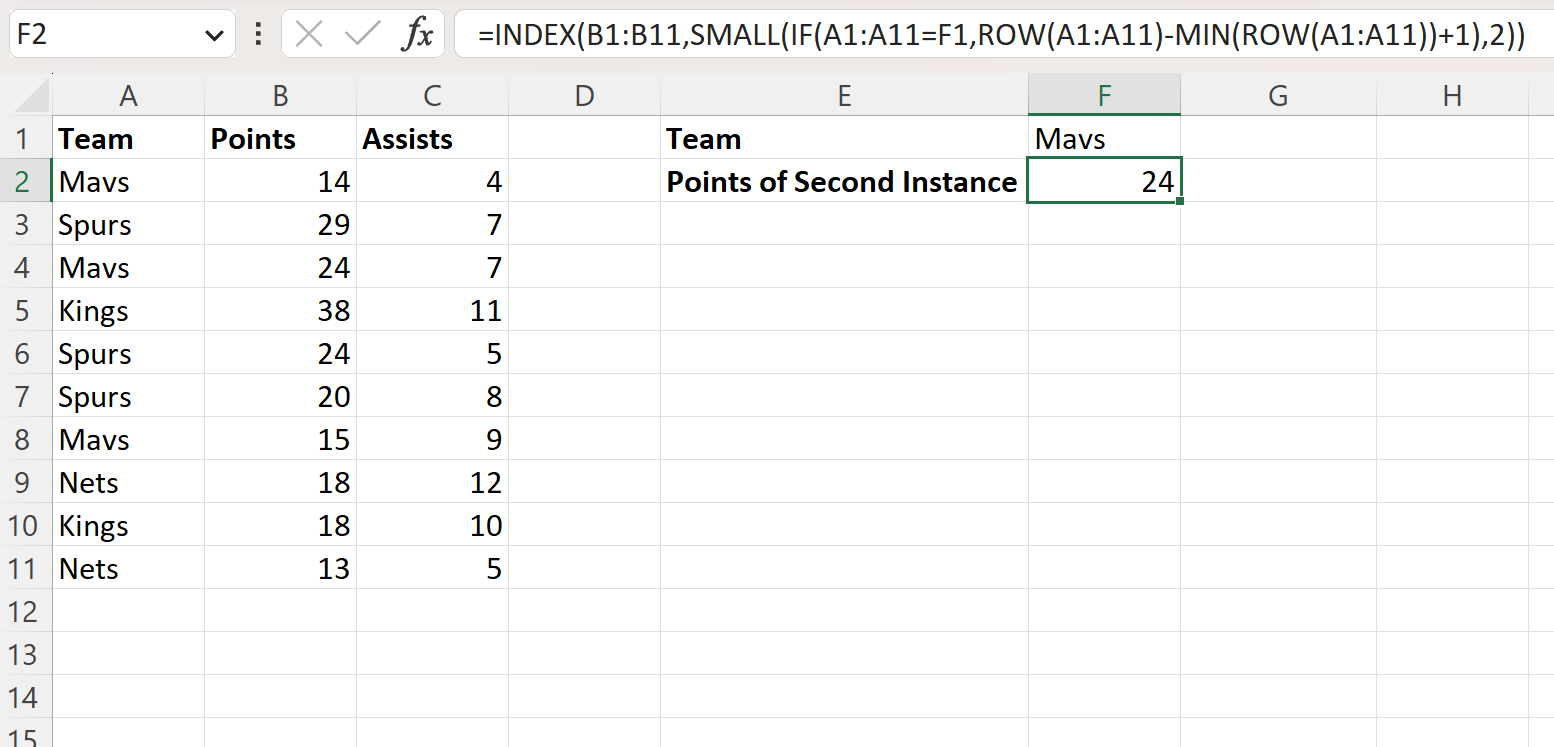The height and width of the screenshot is (747, 1554).
Task: Select cell C9 showing 12 assists
Action: 432,482
